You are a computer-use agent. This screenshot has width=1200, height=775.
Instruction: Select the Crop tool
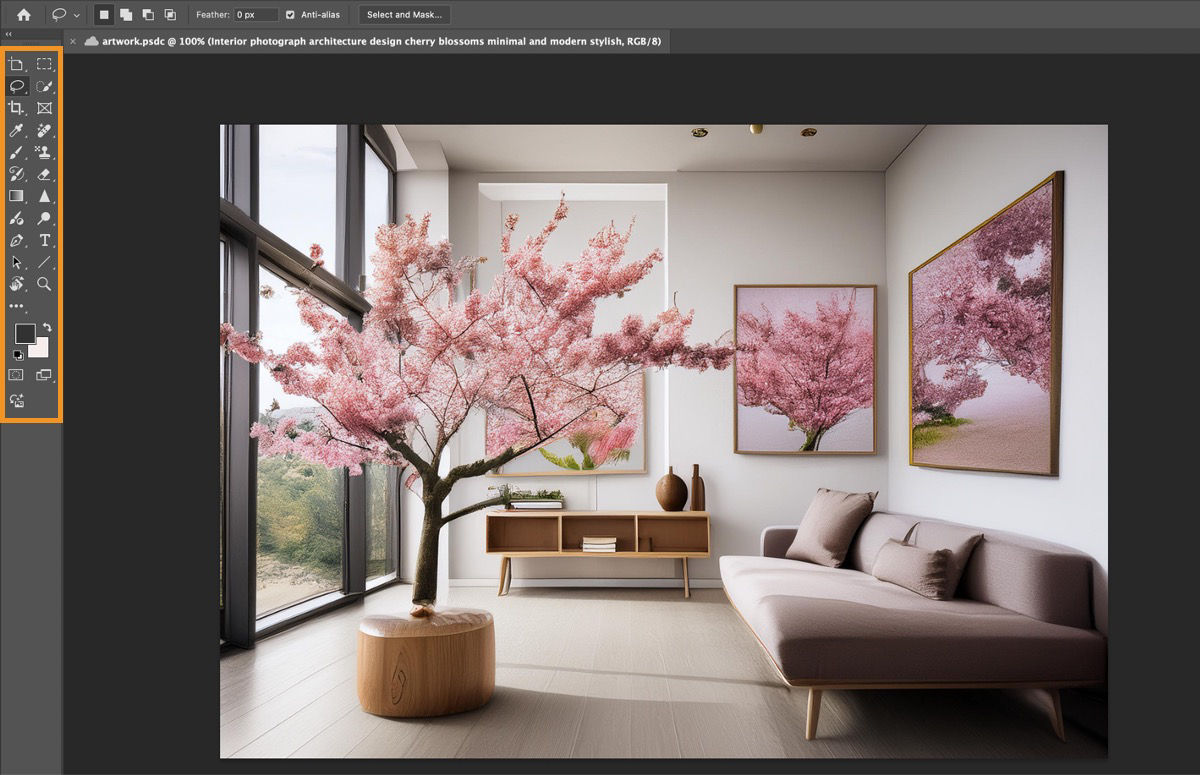tap(16, 108)
